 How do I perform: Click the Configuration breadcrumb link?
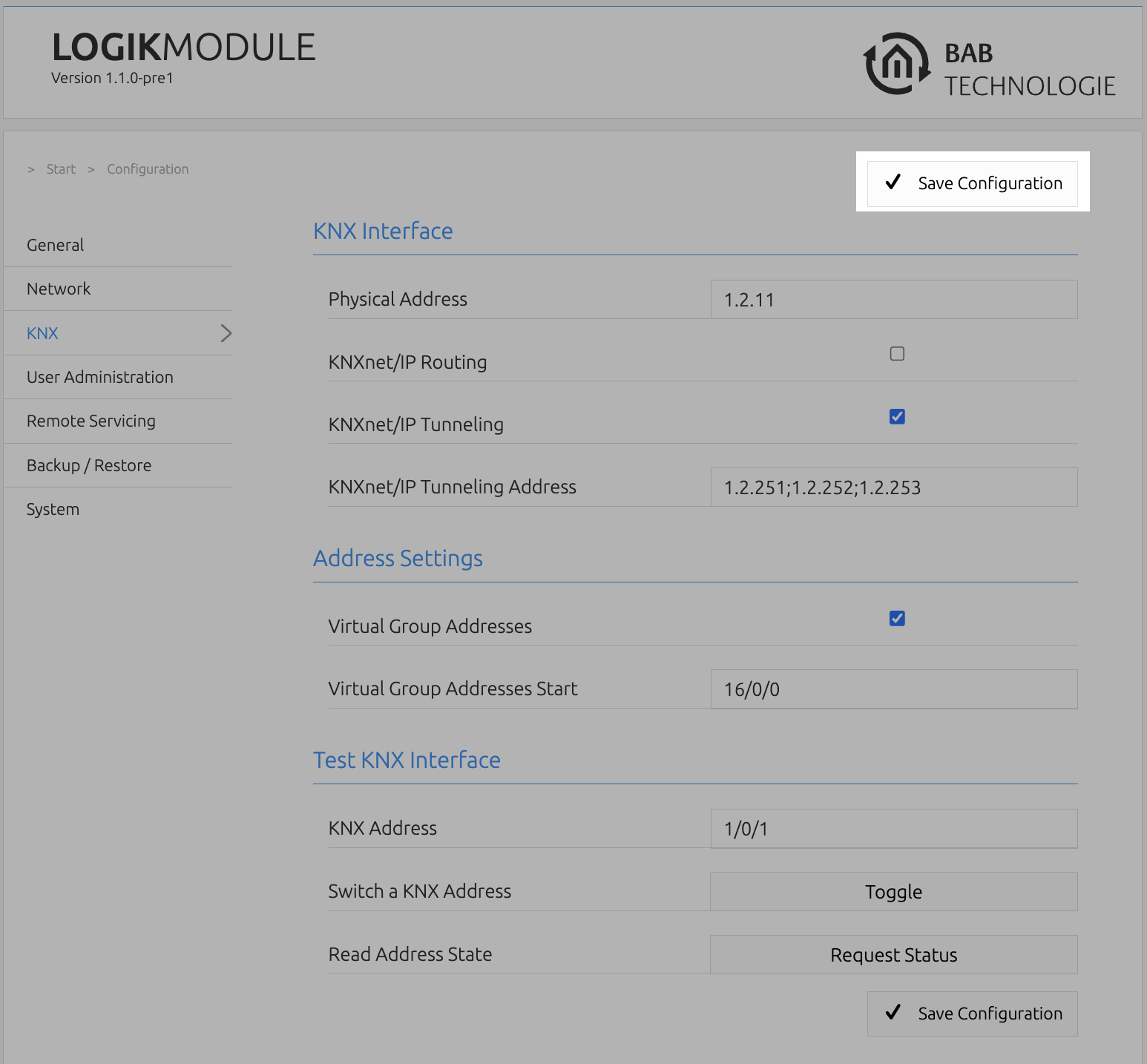point(148,169)
